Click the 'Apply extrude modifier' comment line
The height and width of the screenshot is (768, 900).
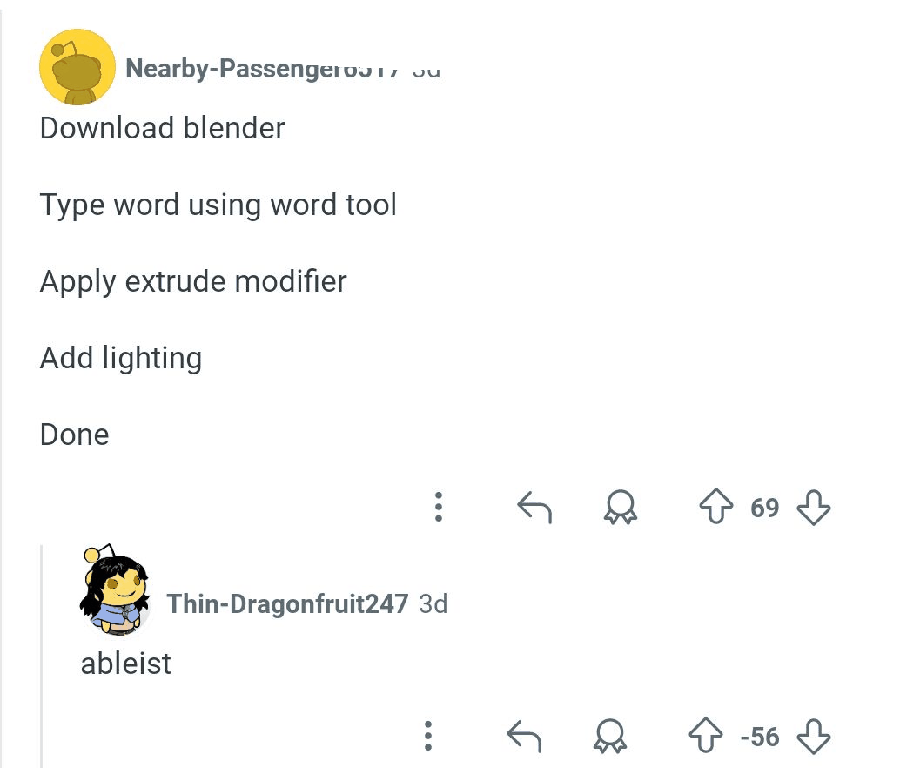click(x=193, y=282)
